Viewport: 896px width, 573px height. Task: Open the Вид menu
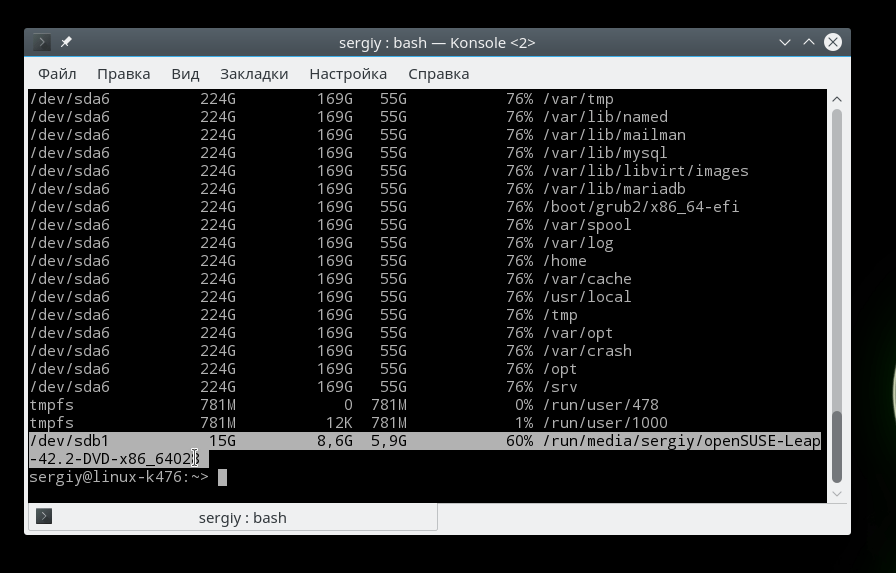(x=185, y=74)
